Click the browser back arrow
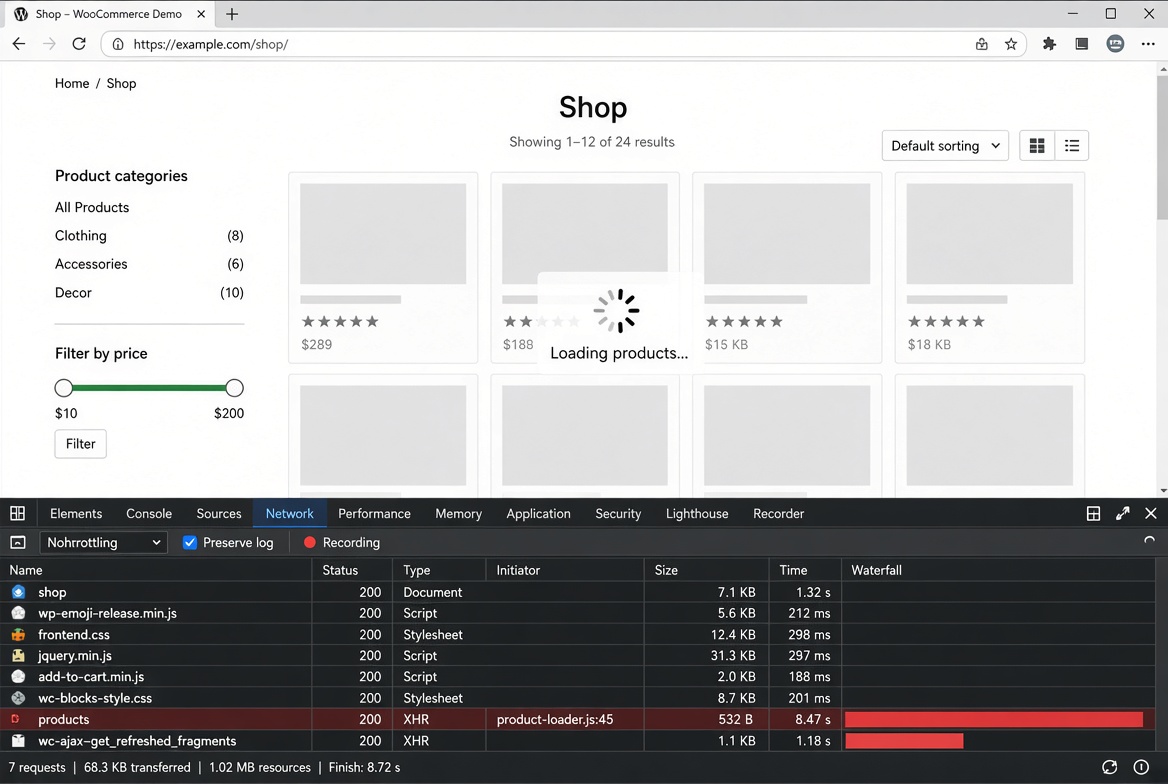 [19, 44]
